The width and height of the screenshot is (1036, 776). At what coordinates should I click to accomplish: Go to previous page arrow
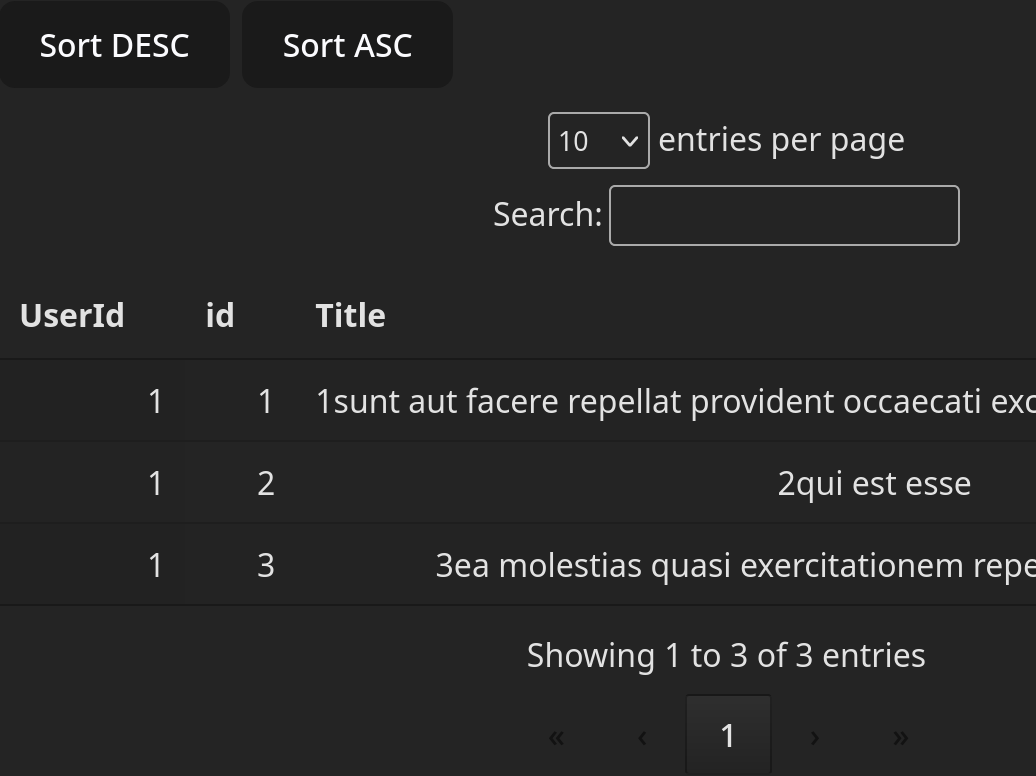642,737
